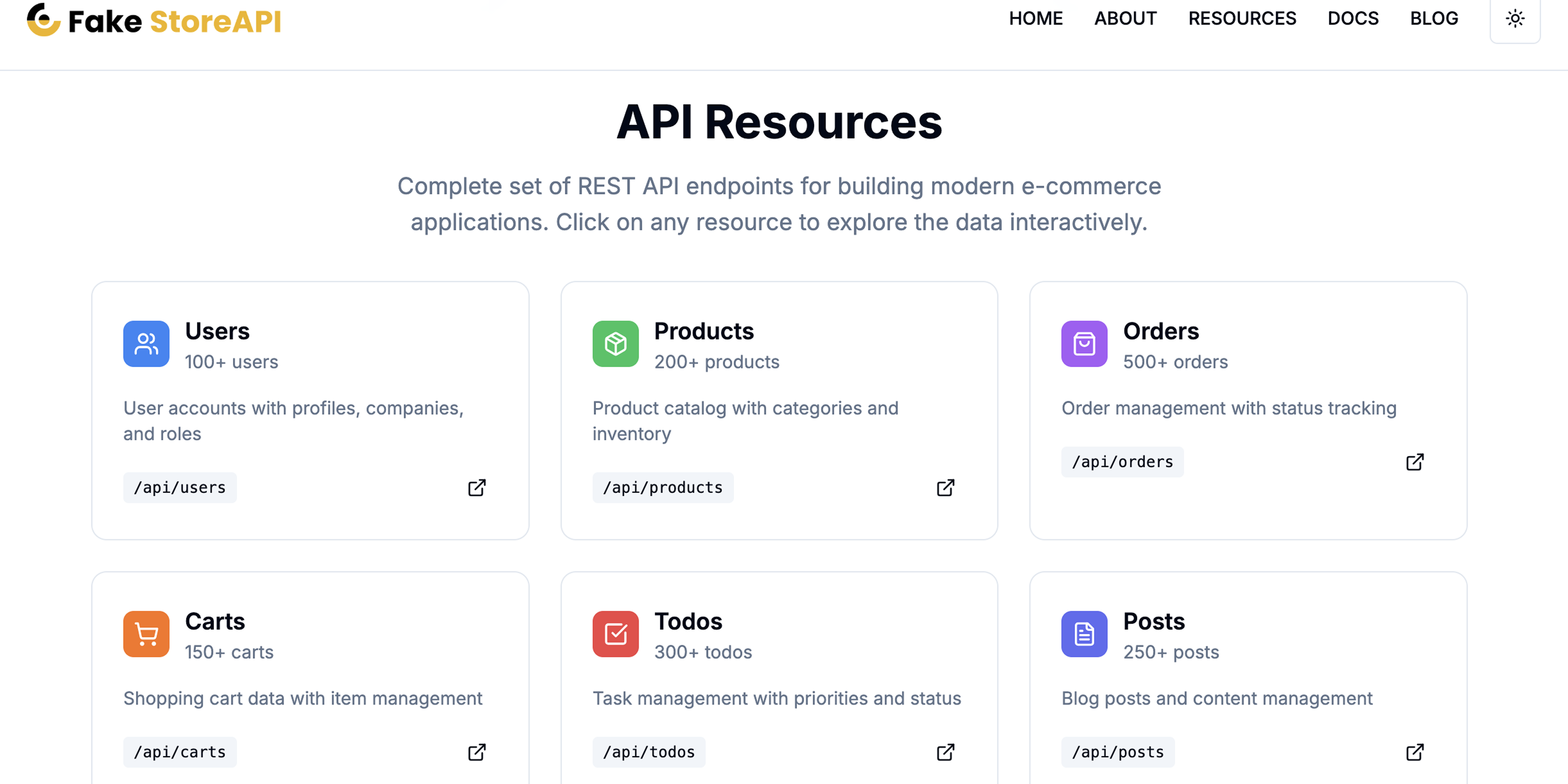
Task: Click the red Todos checkmark icon
Action: click(615, 634)
